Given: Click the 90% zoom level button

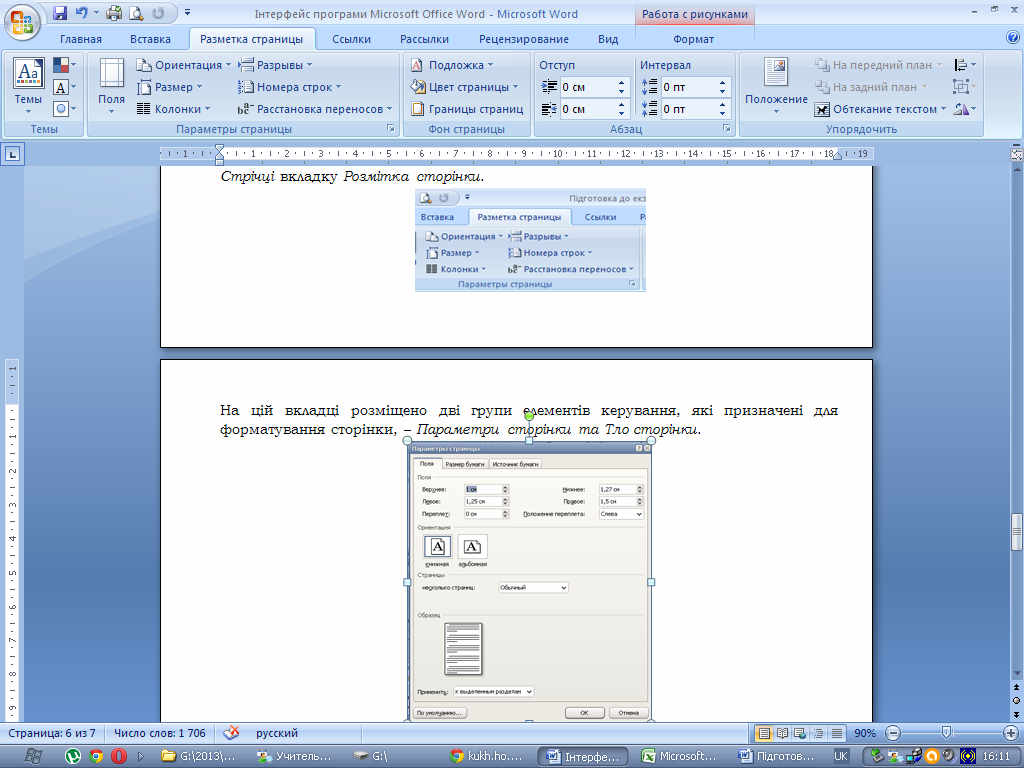Looking at the screenshot, I should [865, 733].
